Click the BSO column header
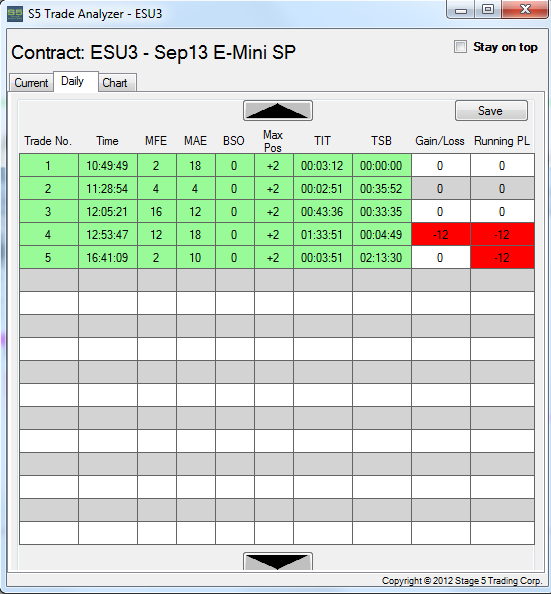The height and width of the screenshot is (594, 551). [x=234, y=141]
